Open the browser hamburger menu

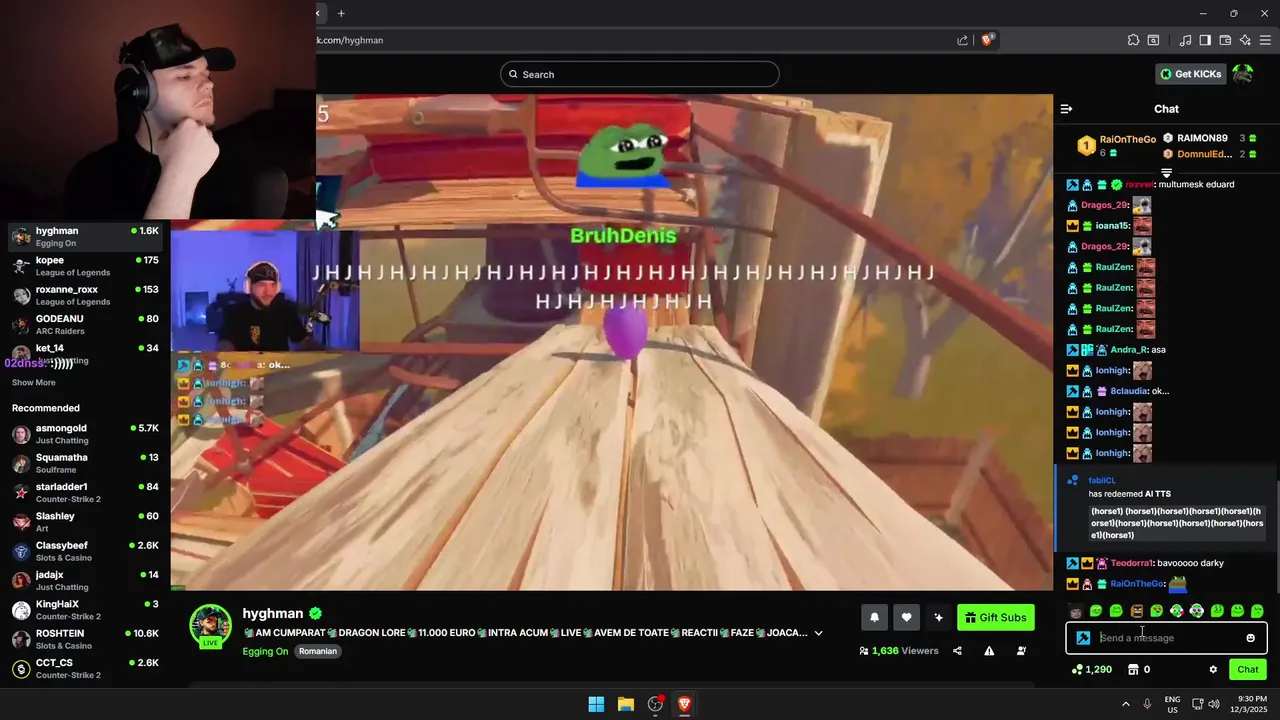(1266, 40)
